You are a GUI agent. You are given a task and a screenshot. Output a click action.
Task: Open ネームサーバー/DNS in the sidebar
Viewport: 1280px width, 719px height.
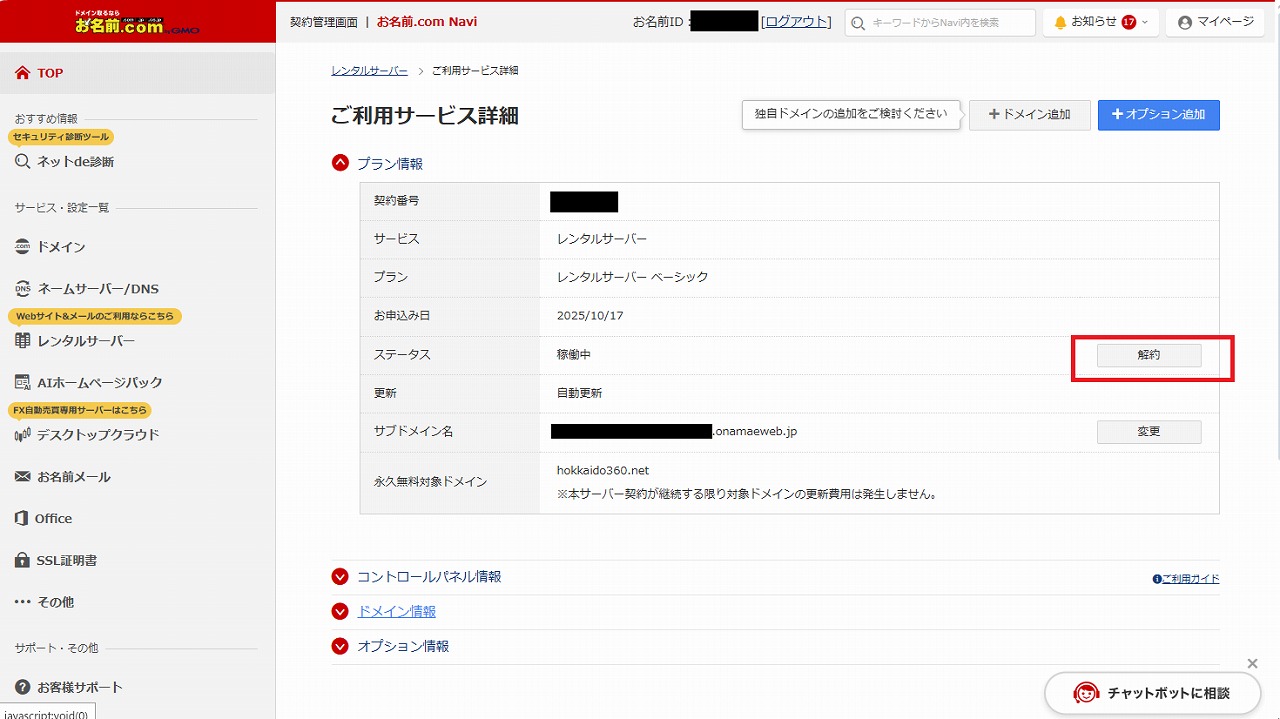click(97, 289)
